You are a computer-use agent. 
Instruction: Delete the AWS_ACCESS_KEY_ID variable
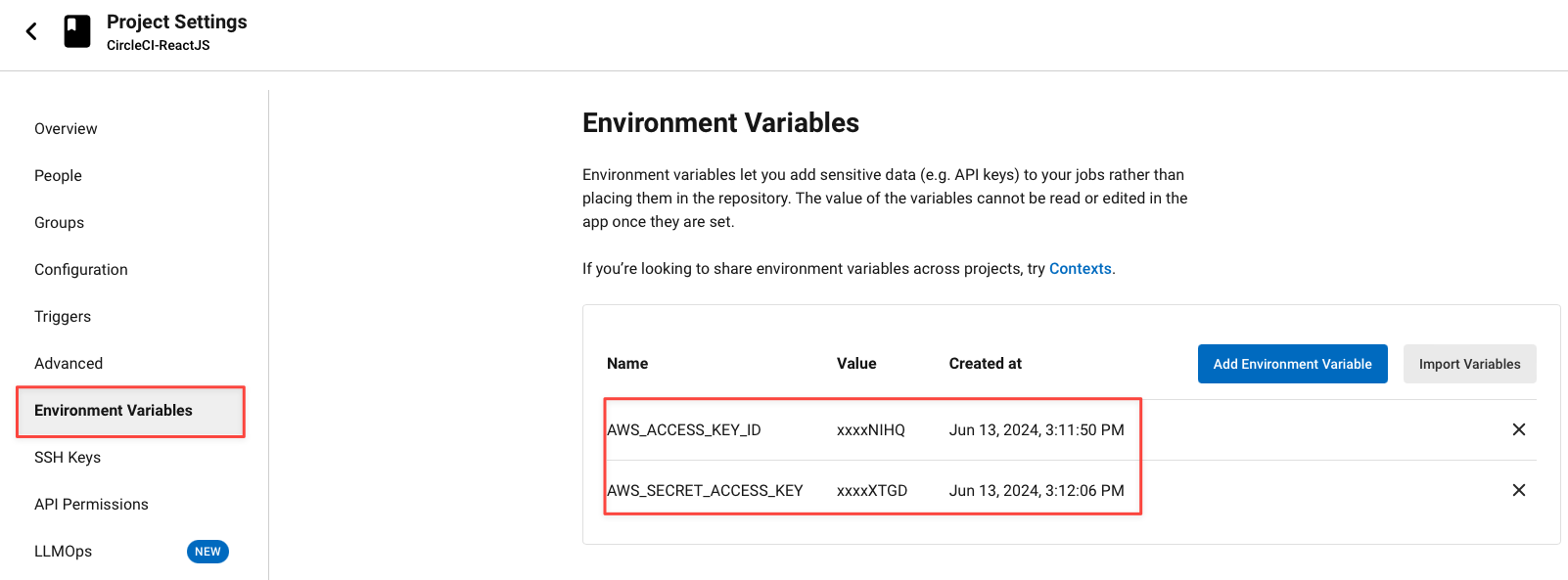[1518, 429]
